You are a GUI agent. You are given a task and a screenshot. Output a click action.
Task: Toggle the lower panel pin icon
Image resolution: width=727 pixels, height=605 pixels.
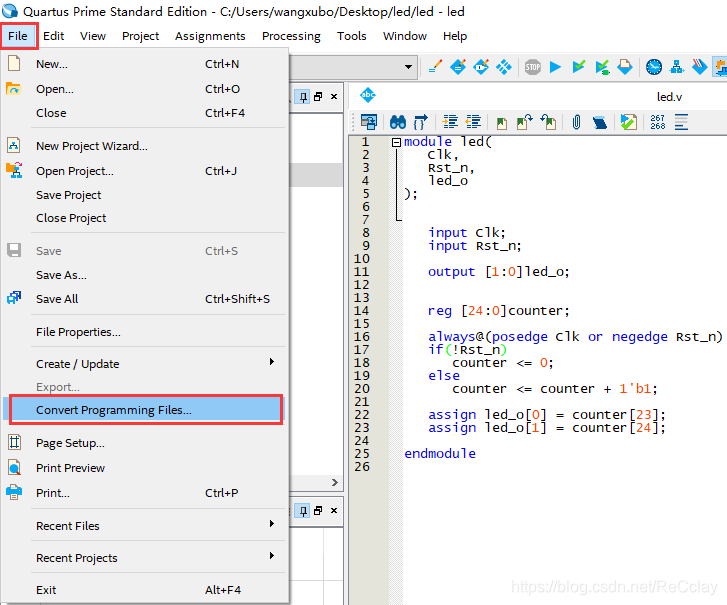pos(303,511)
